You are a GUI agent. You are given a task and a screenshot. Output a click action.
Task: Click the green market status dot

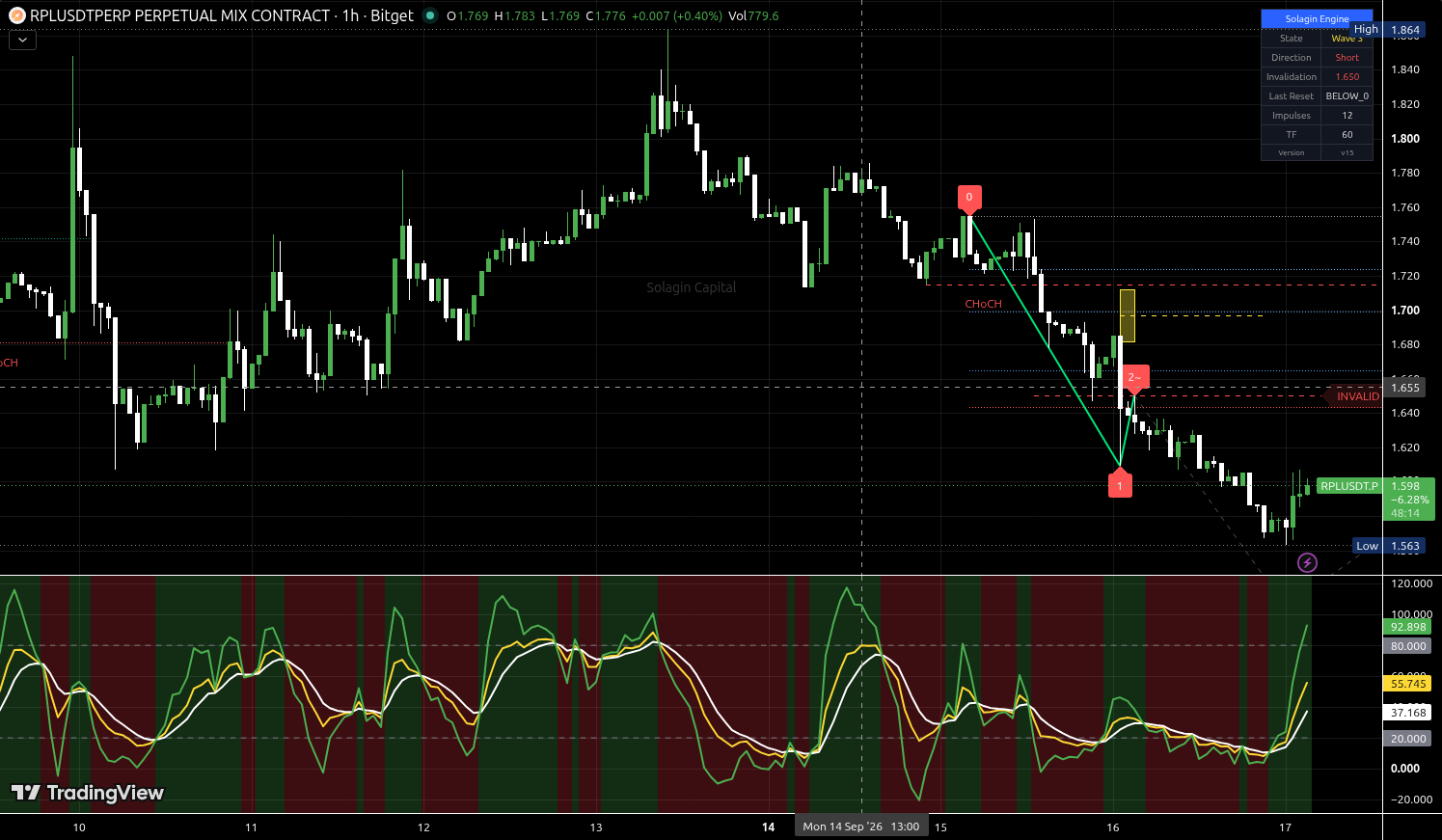click(x=430, y=15)
